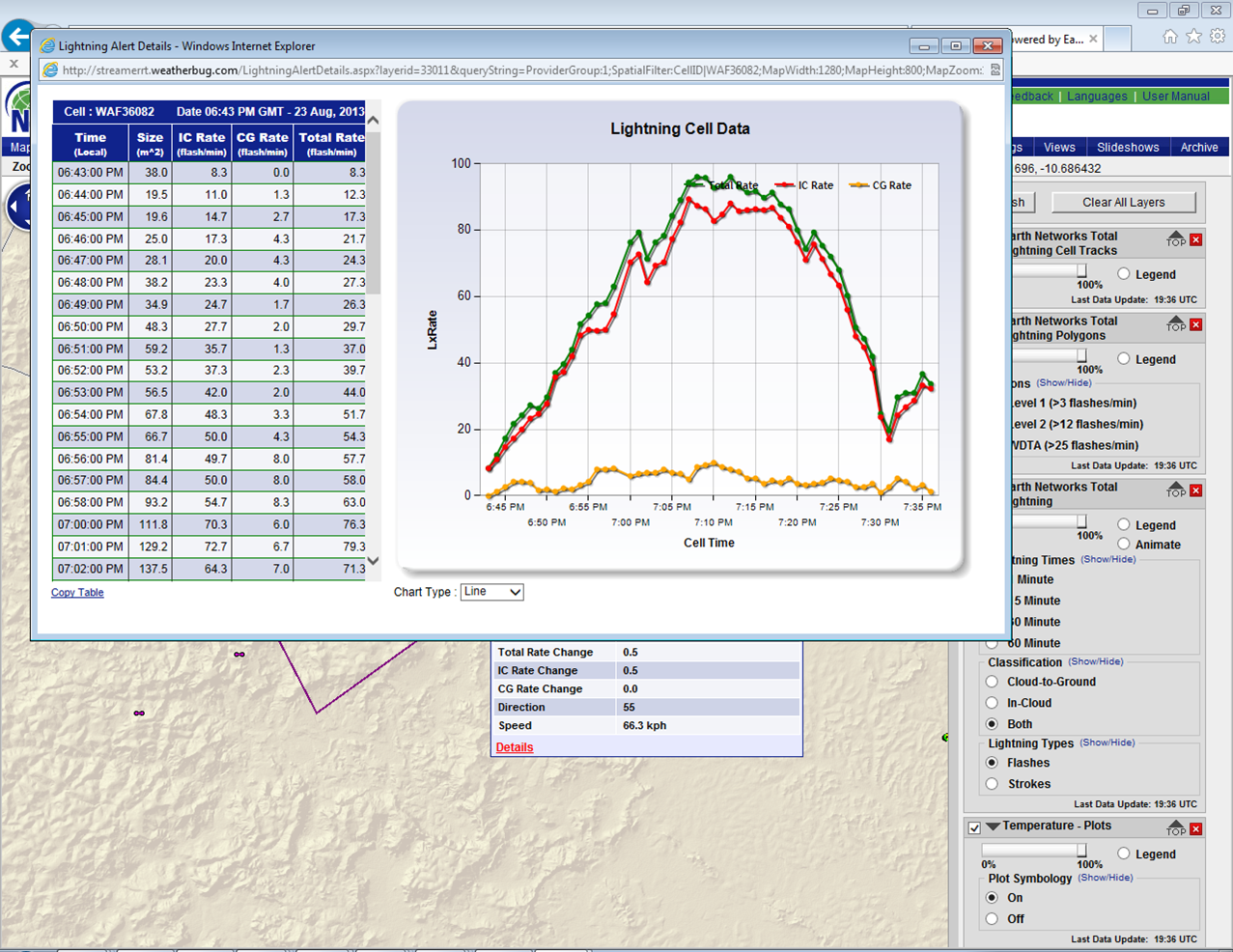
Task: Turn Plot Symbology On
Action: pos(992,898)
